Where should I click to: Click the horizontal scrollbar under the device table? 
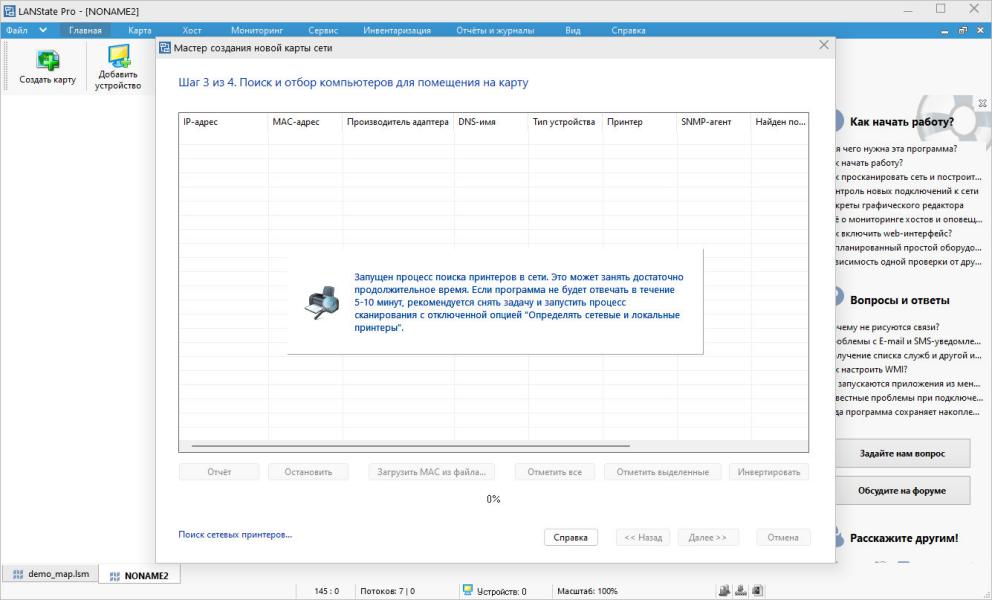click(411, 446)
